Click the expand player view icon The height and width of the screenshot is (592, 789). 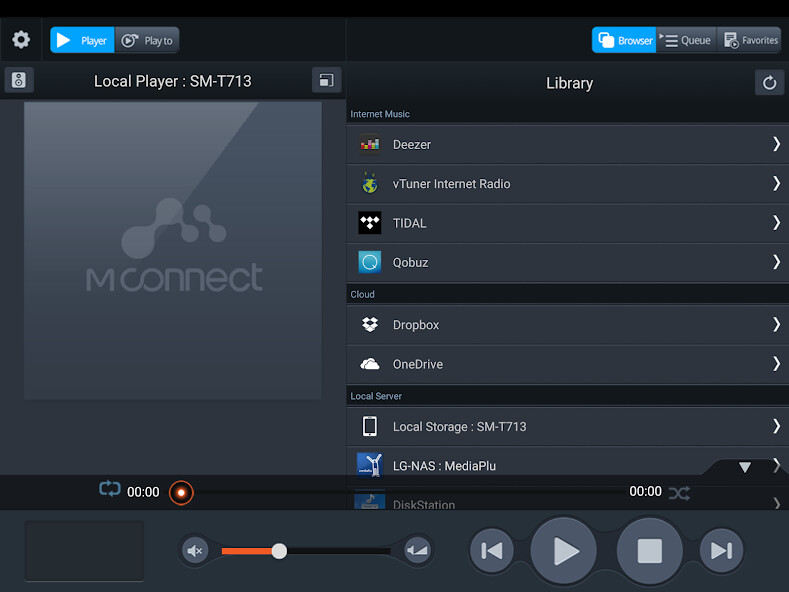[x=326, y=80]
